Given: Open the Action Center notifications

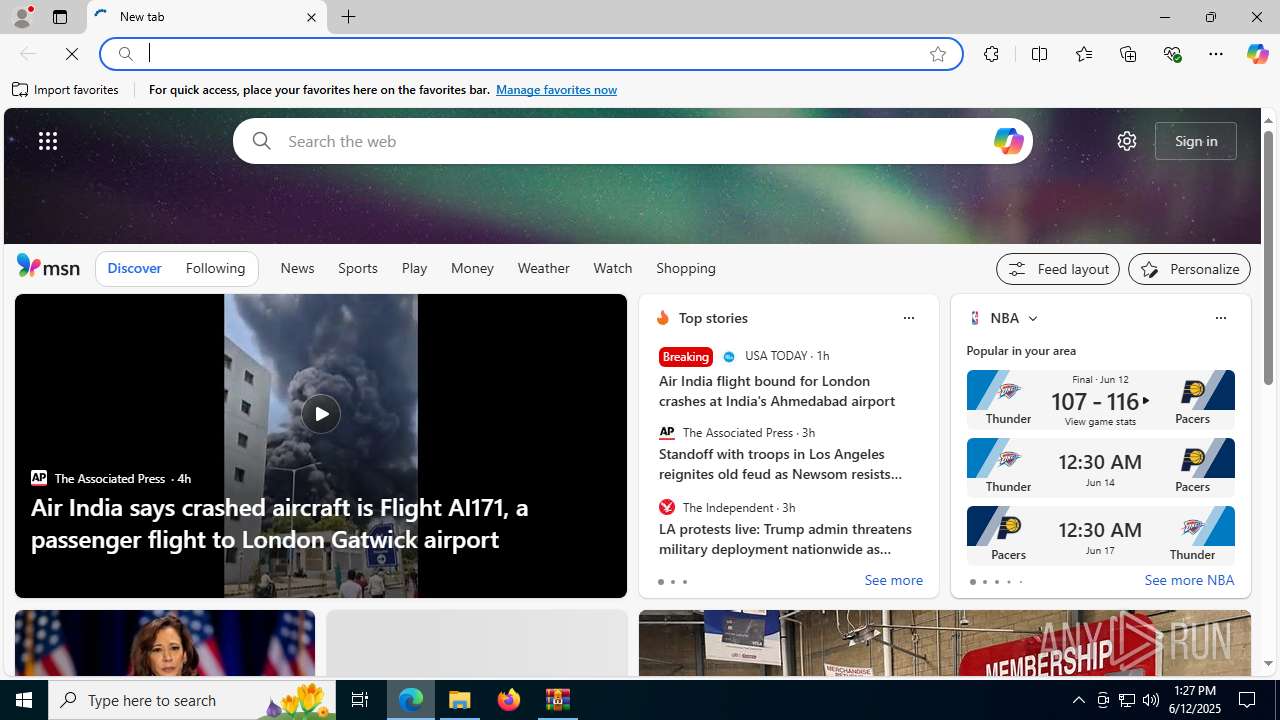Looking at the screenshot, I should (1248, 700).
